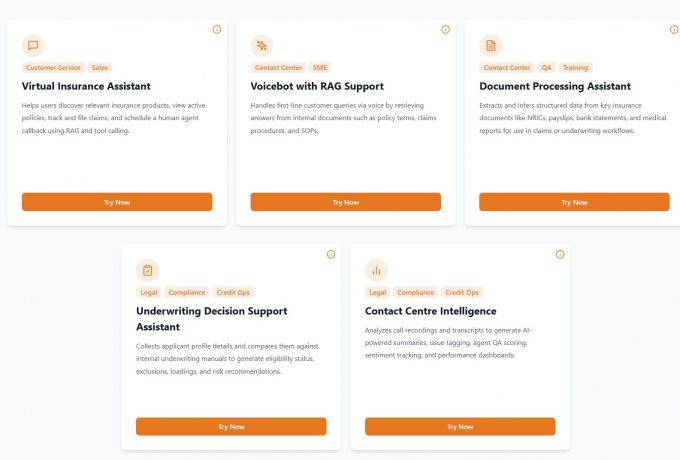Start Underwriting Decision Support Assistant via Try Now
The image size is (680, 460).
(231, 427)
